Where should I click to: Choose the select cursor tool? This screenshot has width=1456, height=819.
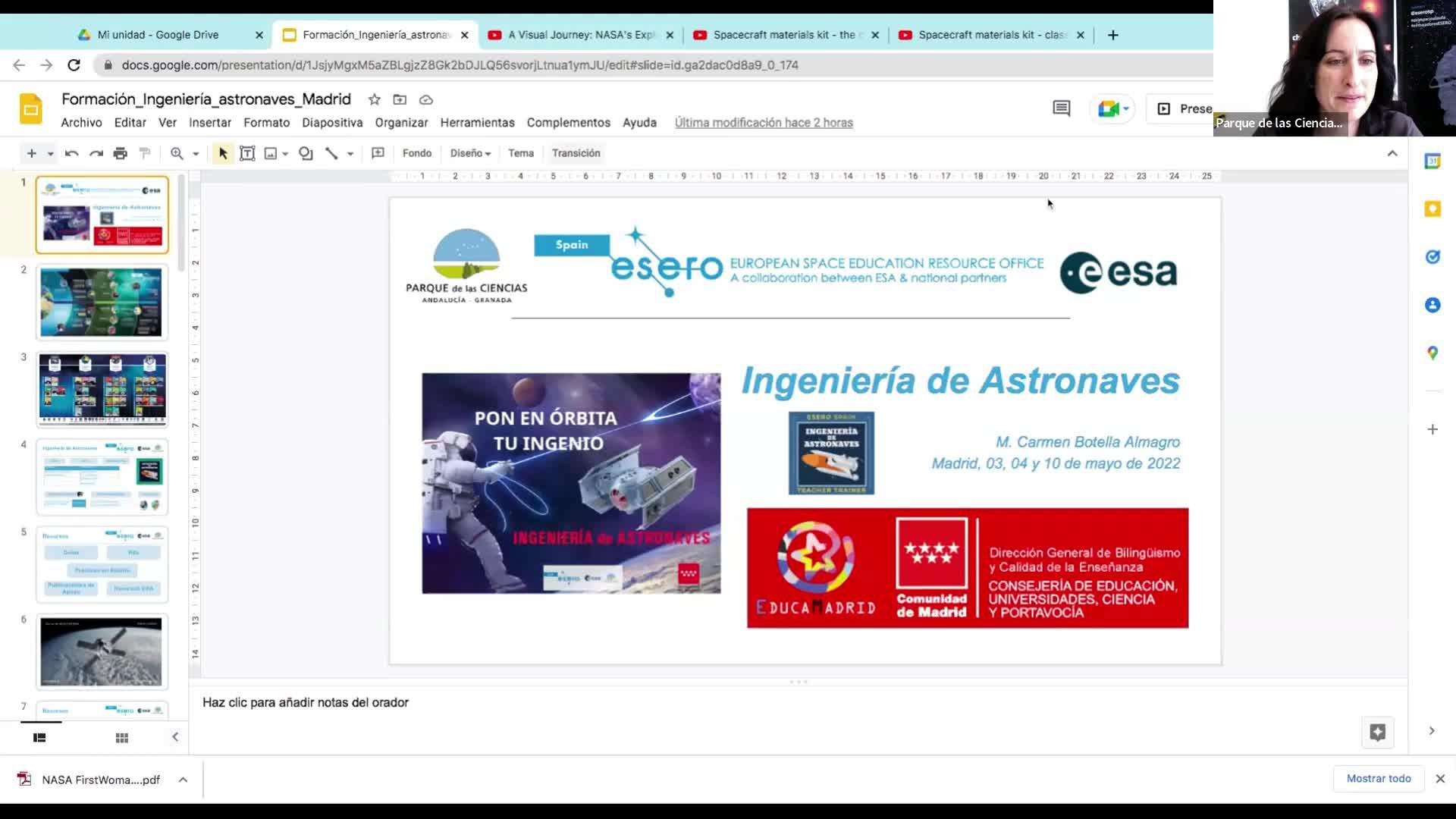(223, 153)
